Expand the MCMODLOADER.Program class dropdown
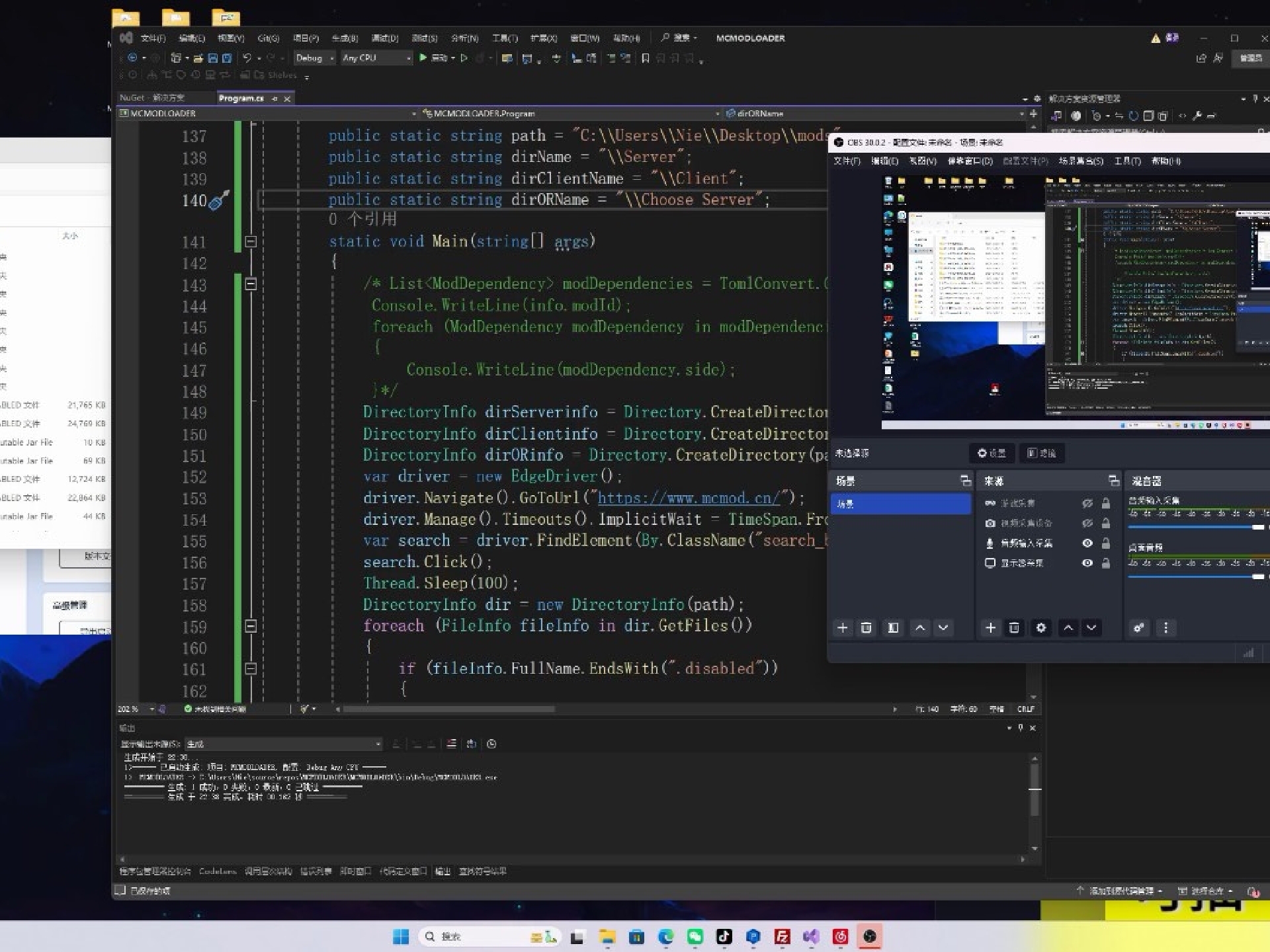Image resolution: width=1270 pixels, height=952 pixels. click(570, 114)
